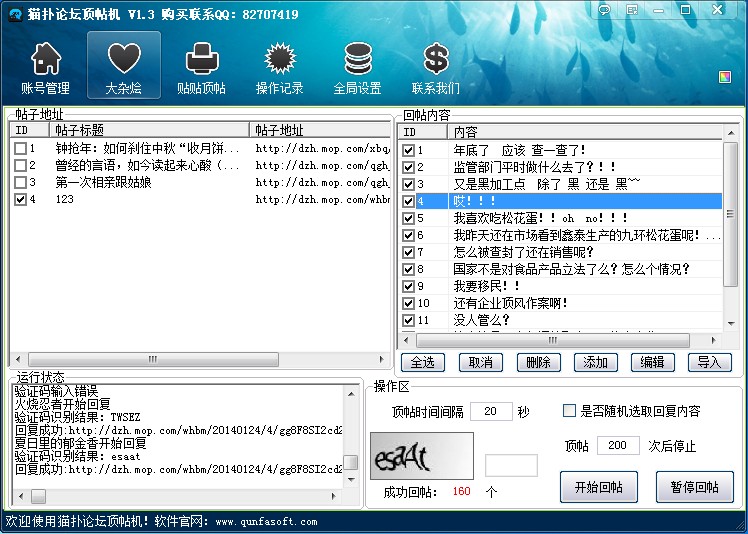The width and height of the screenshot is (748, 534).
Task: Open the rainbow color skin swatch
Action: (725, 77)
